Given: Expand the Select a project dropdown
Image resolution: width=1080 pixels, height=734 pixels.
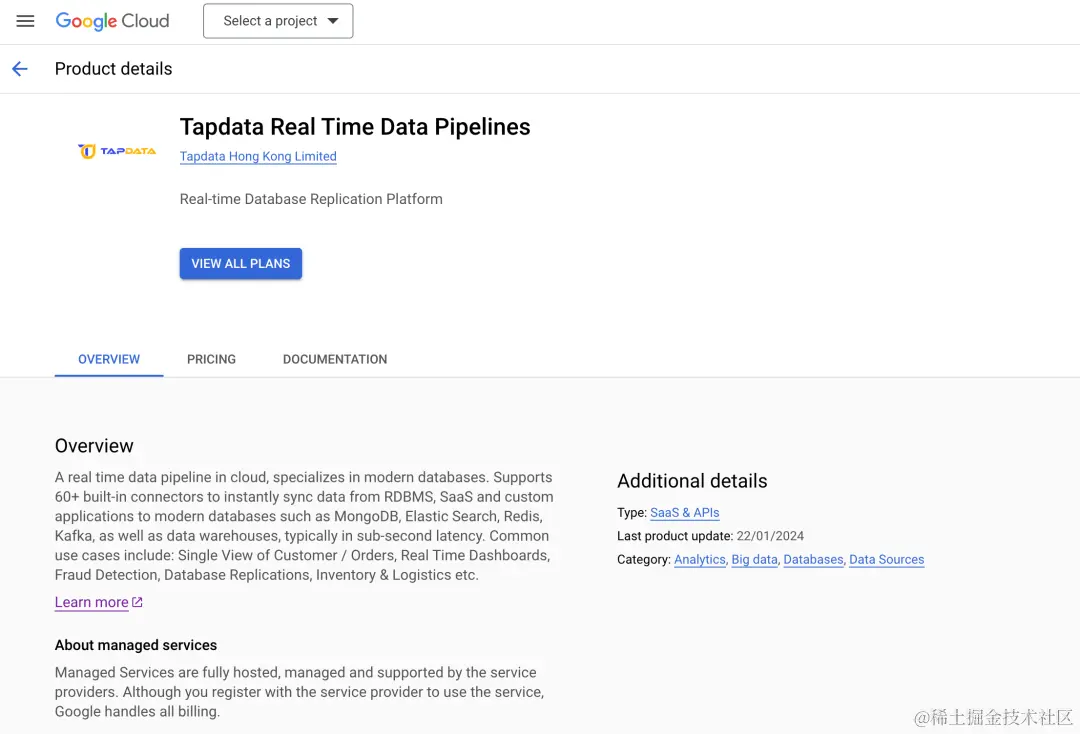Looking at the screenshot, I should tap(278, 21).
